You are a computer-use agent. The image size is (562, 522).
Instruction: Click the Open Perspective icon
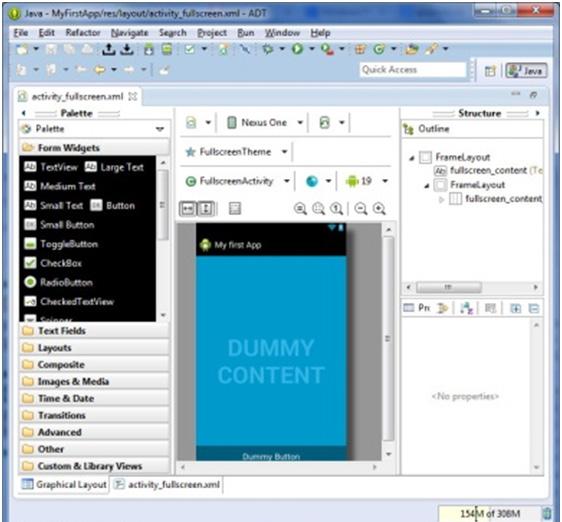[x=490, y=71]
